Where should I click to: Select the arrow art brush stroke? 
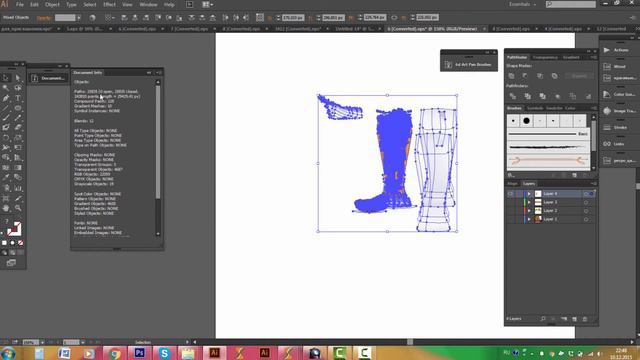548,161
